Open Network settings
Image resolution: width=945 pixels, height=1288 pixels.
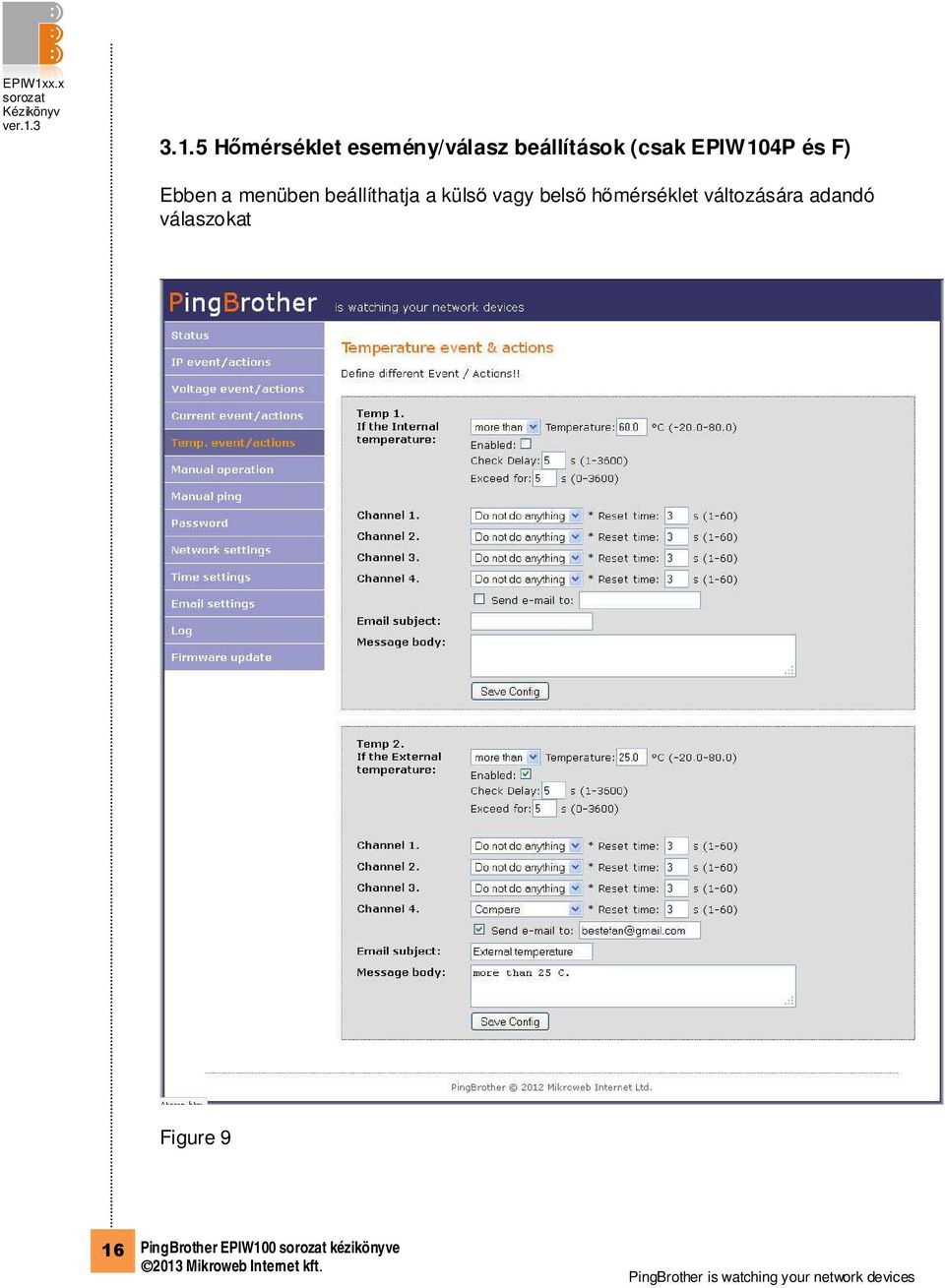pos(244,550)
